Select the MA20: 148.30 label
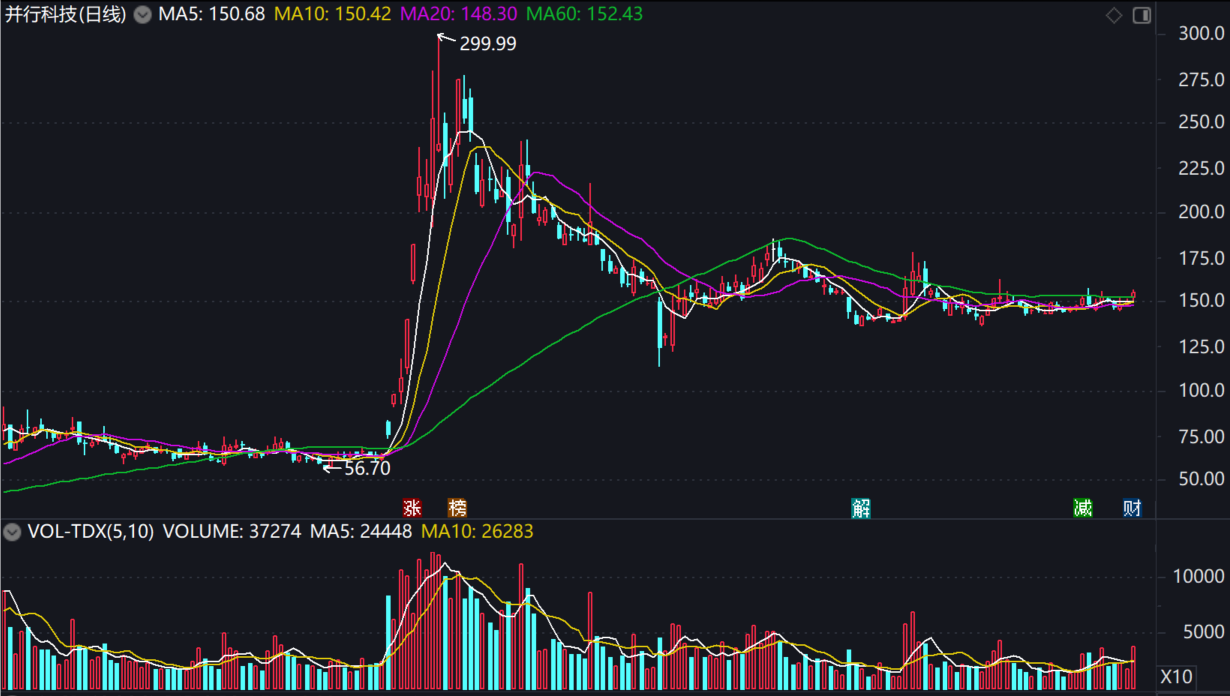 tap(460, 15)
